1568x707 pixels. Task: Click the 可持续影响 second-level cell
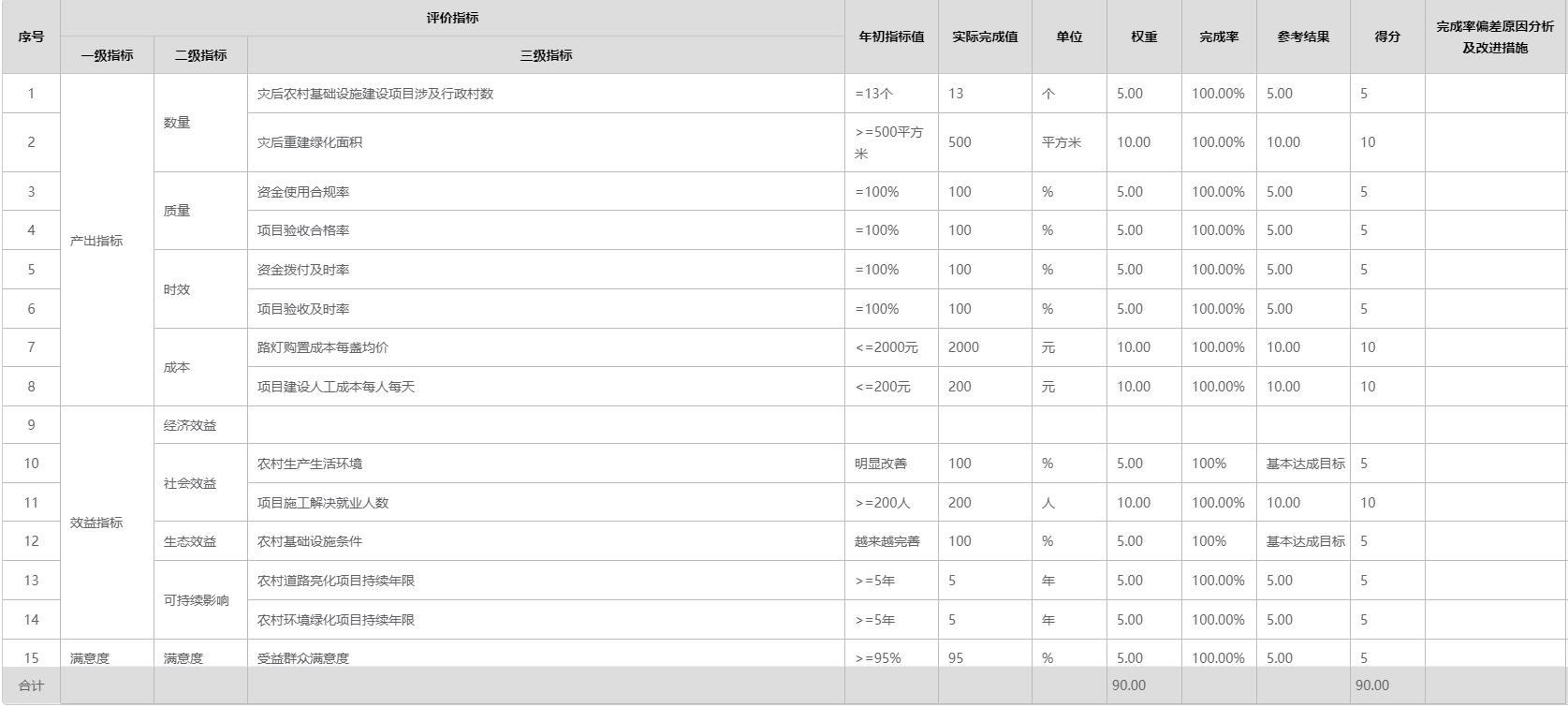click(x=197, y=600)
